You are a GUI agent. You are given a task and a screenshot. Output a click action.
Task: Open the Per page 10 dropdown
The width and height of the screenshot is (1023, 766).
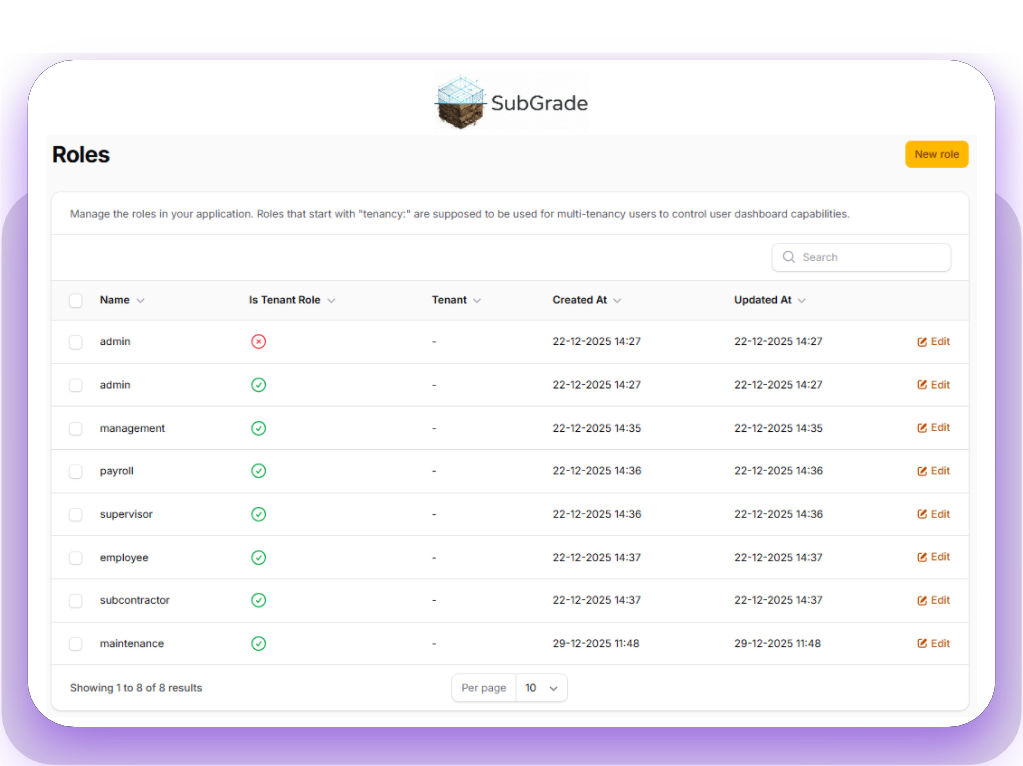(x=541, y=688)
